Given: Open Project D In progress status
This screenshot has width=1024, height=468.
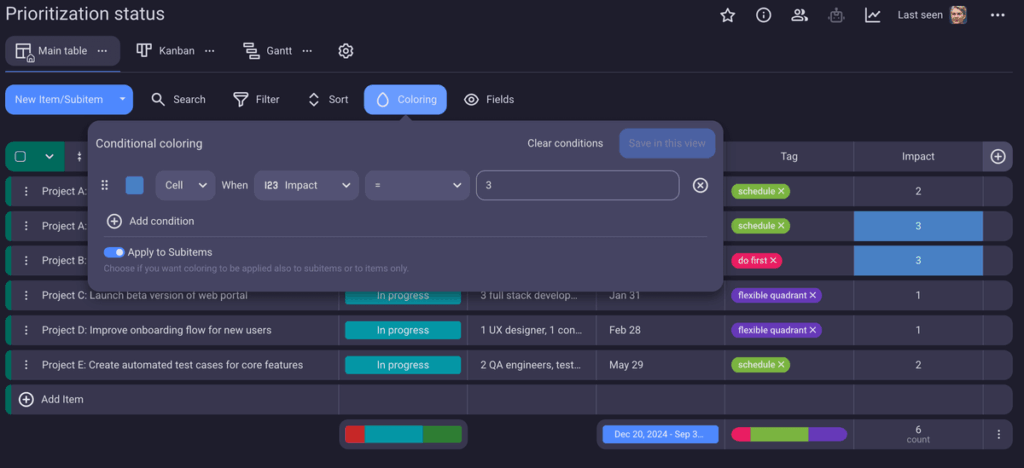Looking at the screenshot, I should (403, 330).
